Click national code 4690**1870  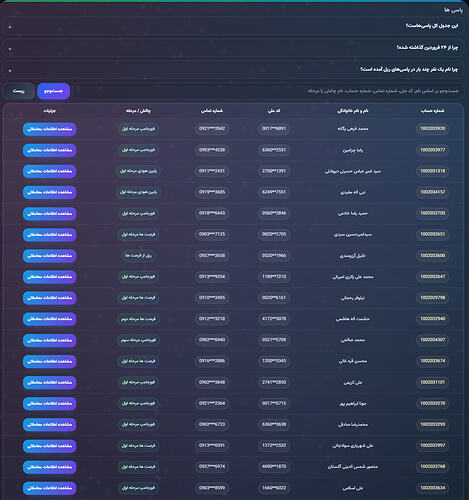click(274, 467)
